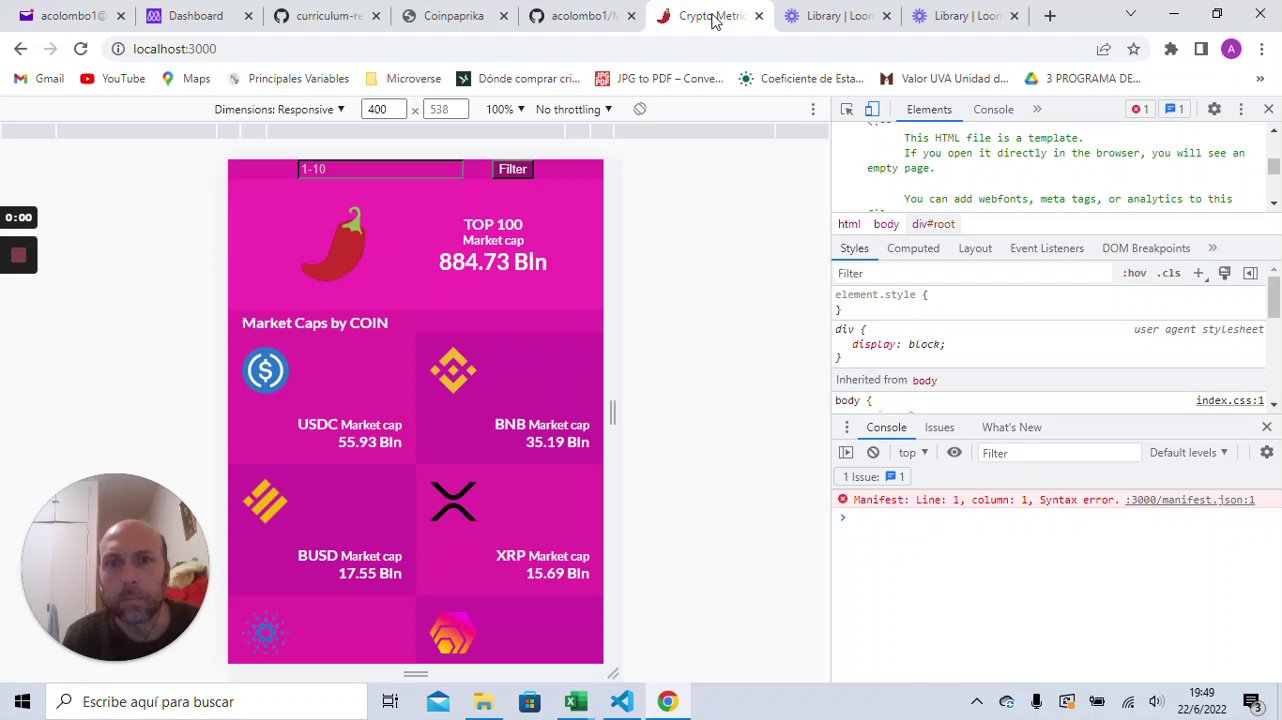Click the 1-10 filter input field
The height and width of the screenshot is (720, 1282).
click(381, 169)
